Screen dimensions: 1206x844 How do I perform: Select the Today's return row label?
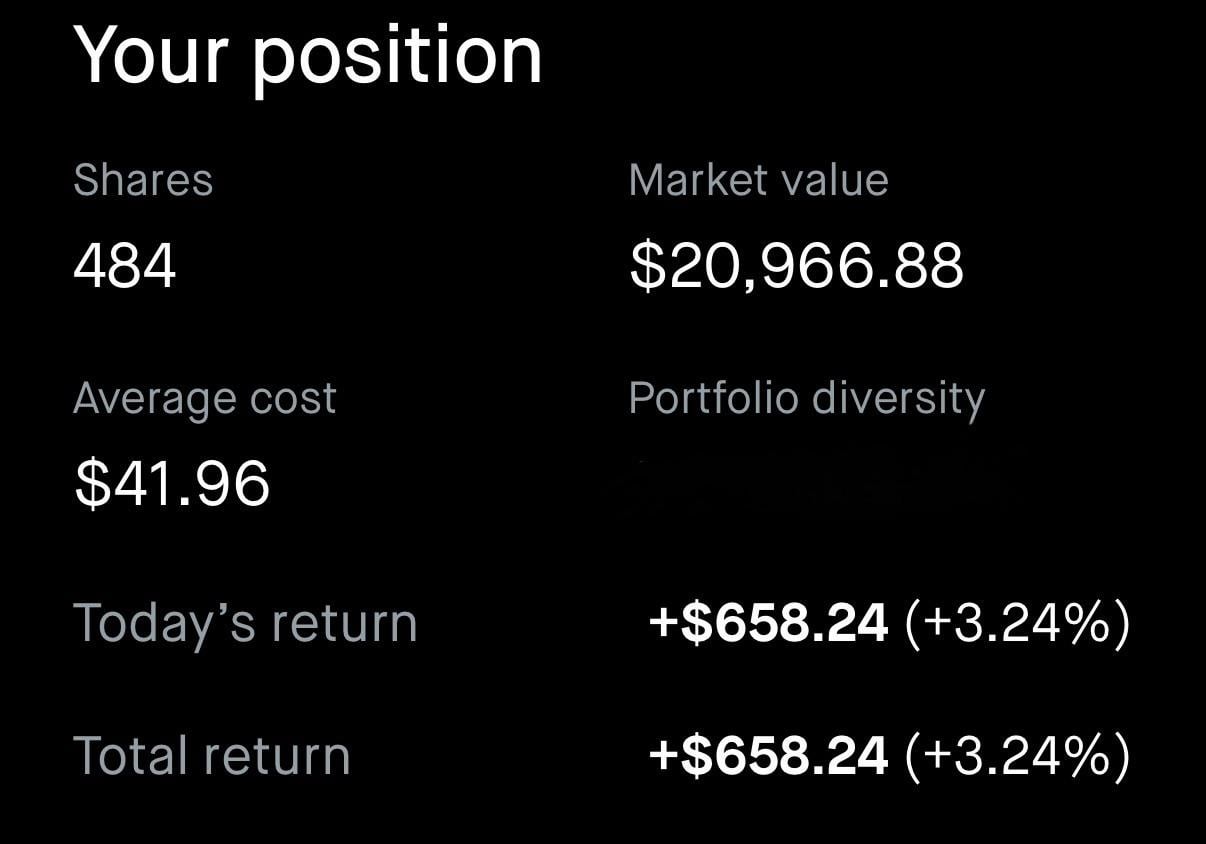tap(245, 623)
